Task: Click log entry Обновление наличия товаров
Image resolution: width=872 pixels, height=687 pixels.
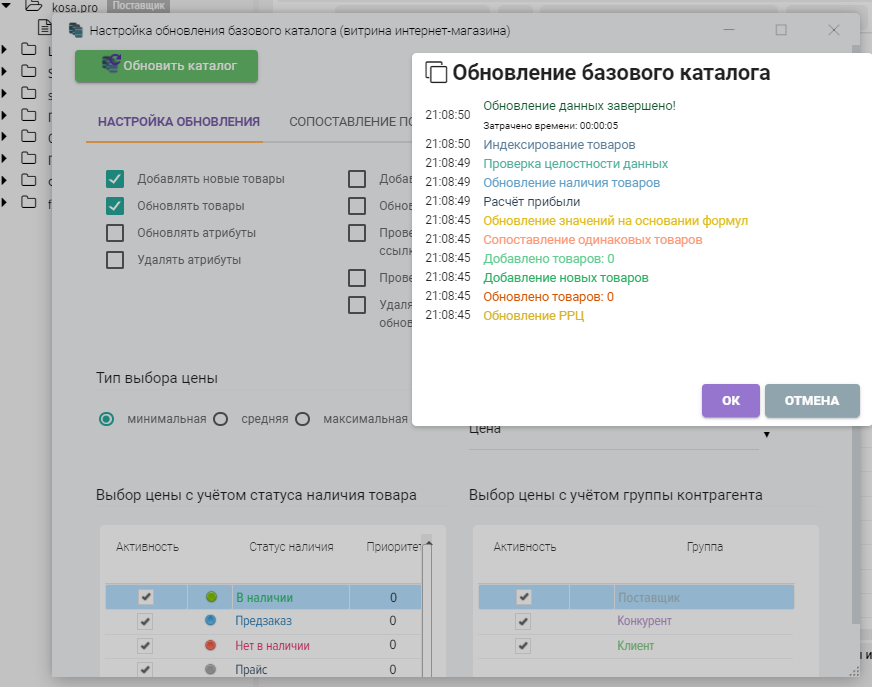Action: click(572, 182)
